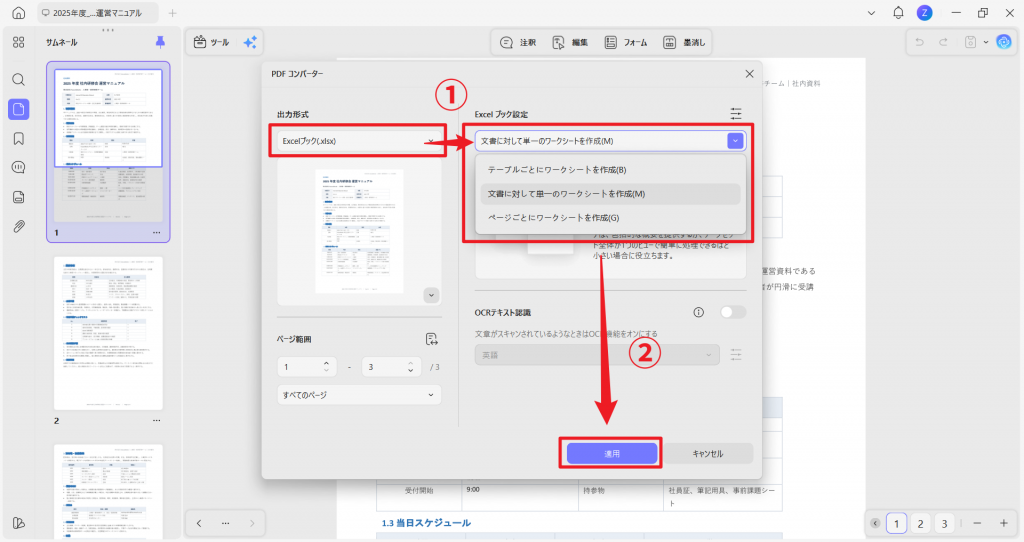Viewport: 1024px width, 542px height.
Task: Close the PDF コンバーター dialog
Action: coord(749,74)
